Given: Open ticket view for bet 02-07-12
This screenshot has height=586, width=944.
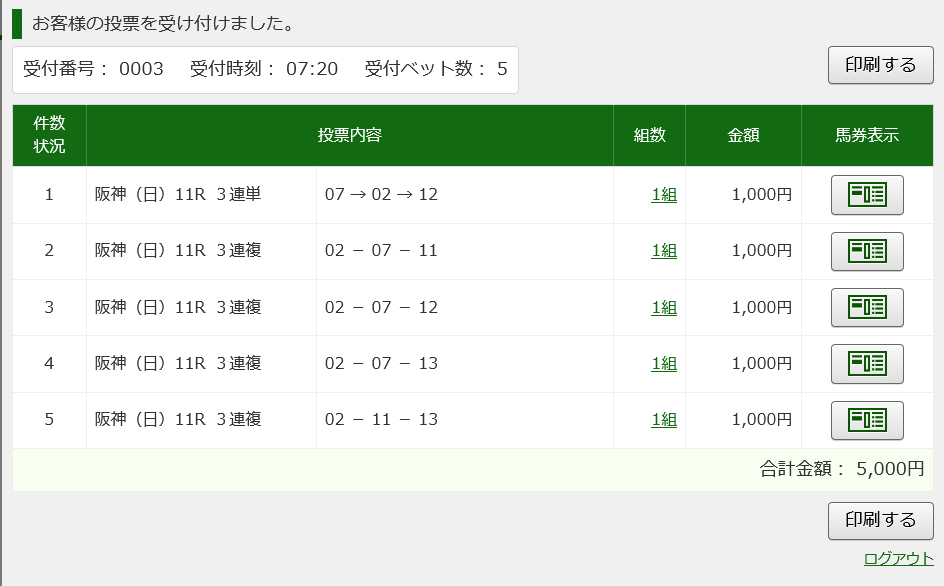Looking at the screenshot, I should point(867,307).
